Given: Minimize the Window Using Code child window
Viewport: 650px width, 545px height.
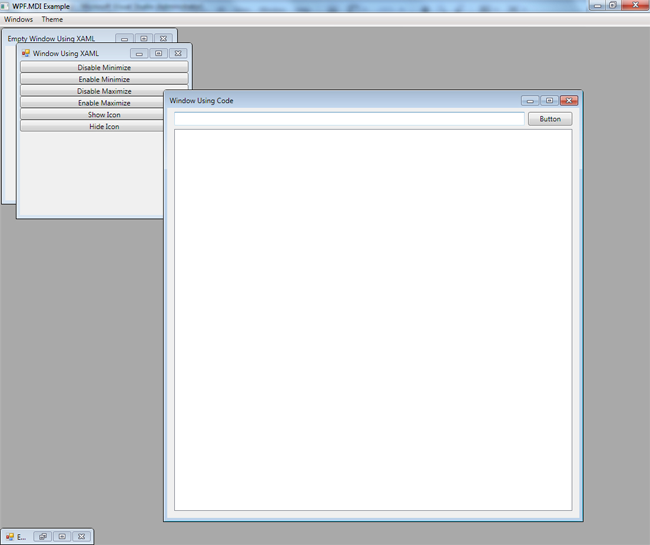Looking at the screenshot, I should click(x=530, y=101).
